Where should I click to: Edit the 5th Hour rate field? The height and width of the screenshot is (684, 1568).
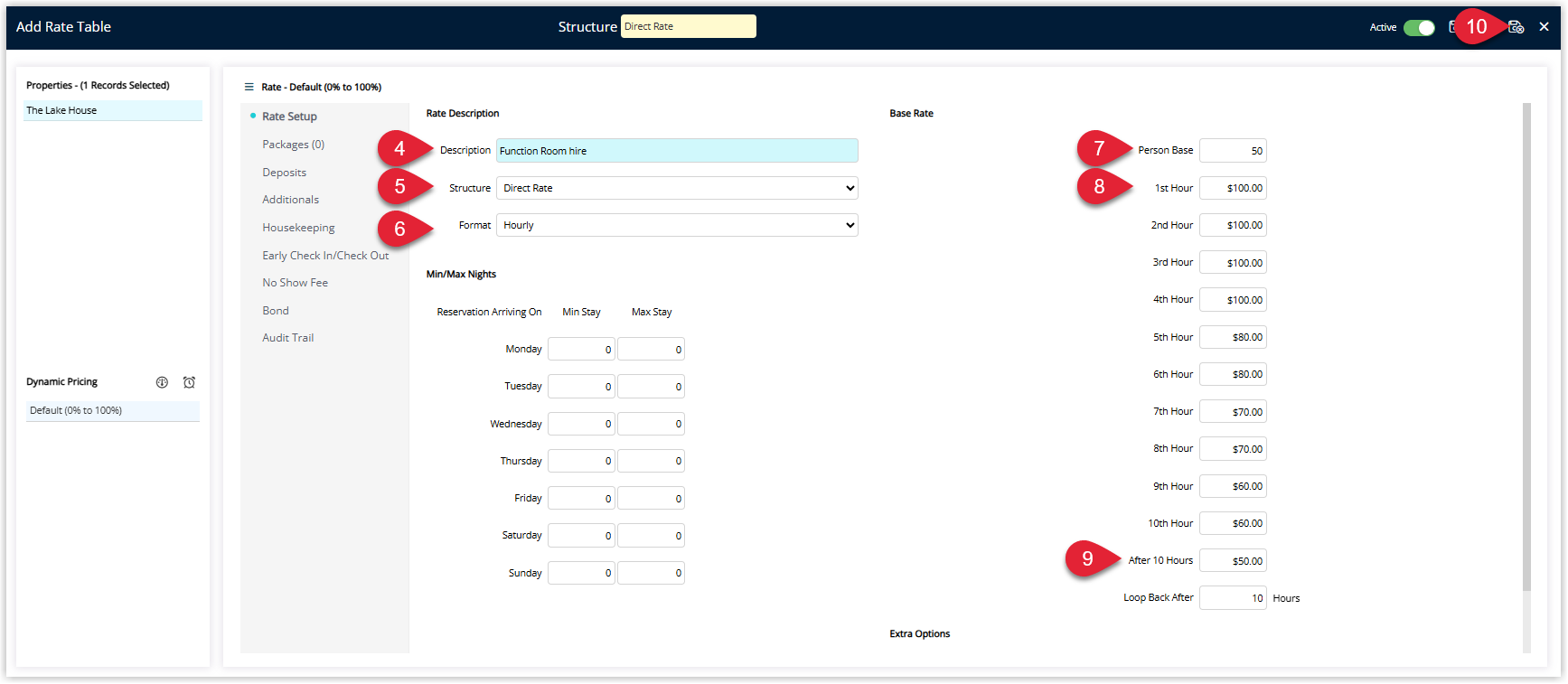[1233, 337]
